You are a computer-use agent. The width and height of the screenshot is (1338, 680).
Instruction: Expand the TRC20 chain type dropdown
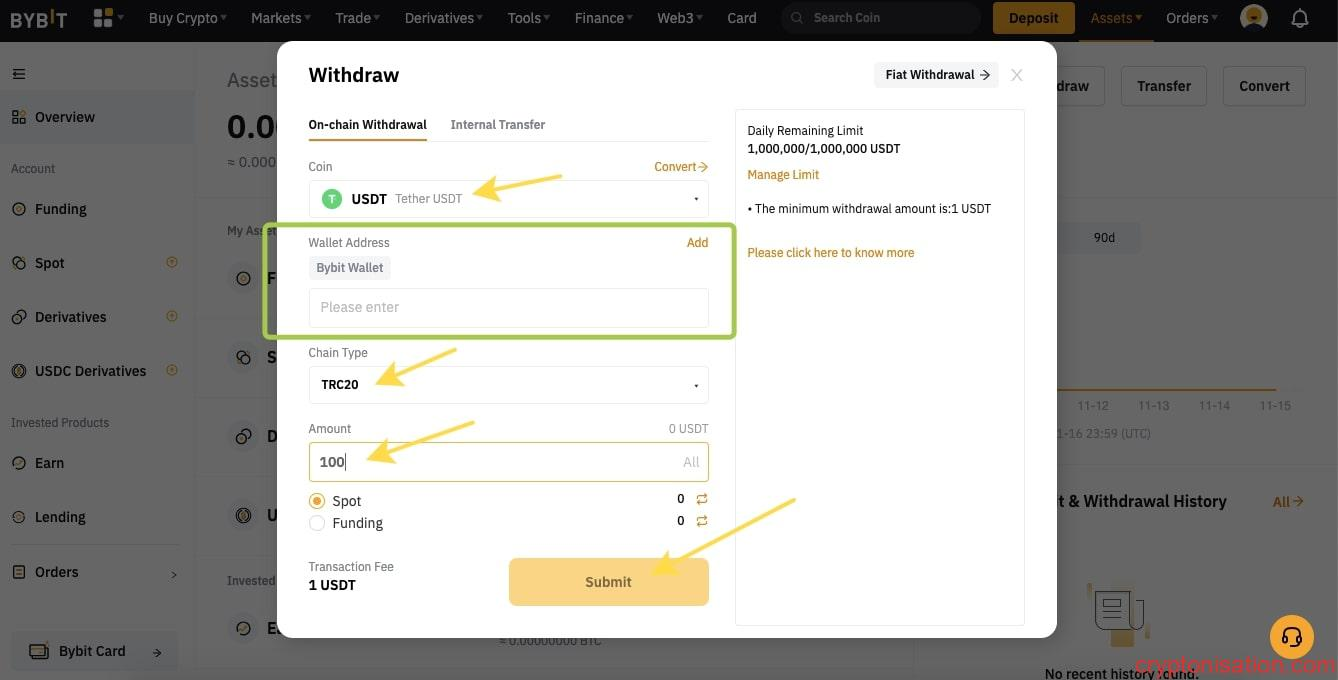(508, 385)
